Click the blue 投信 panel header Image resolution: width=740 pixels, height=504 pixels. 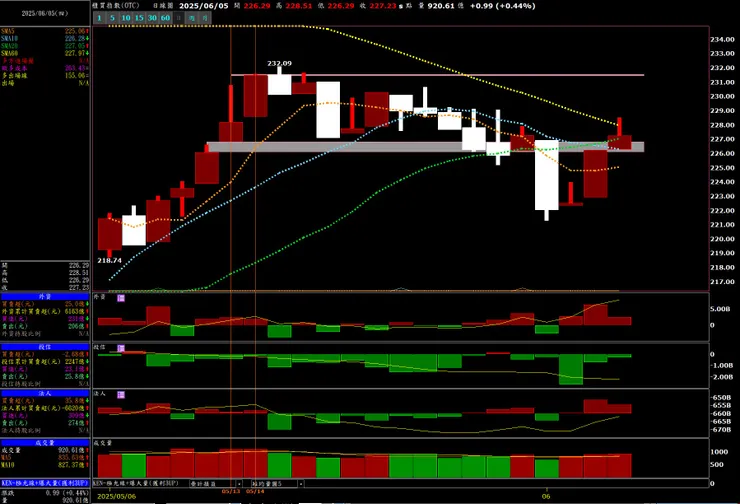tap(45, 347)
